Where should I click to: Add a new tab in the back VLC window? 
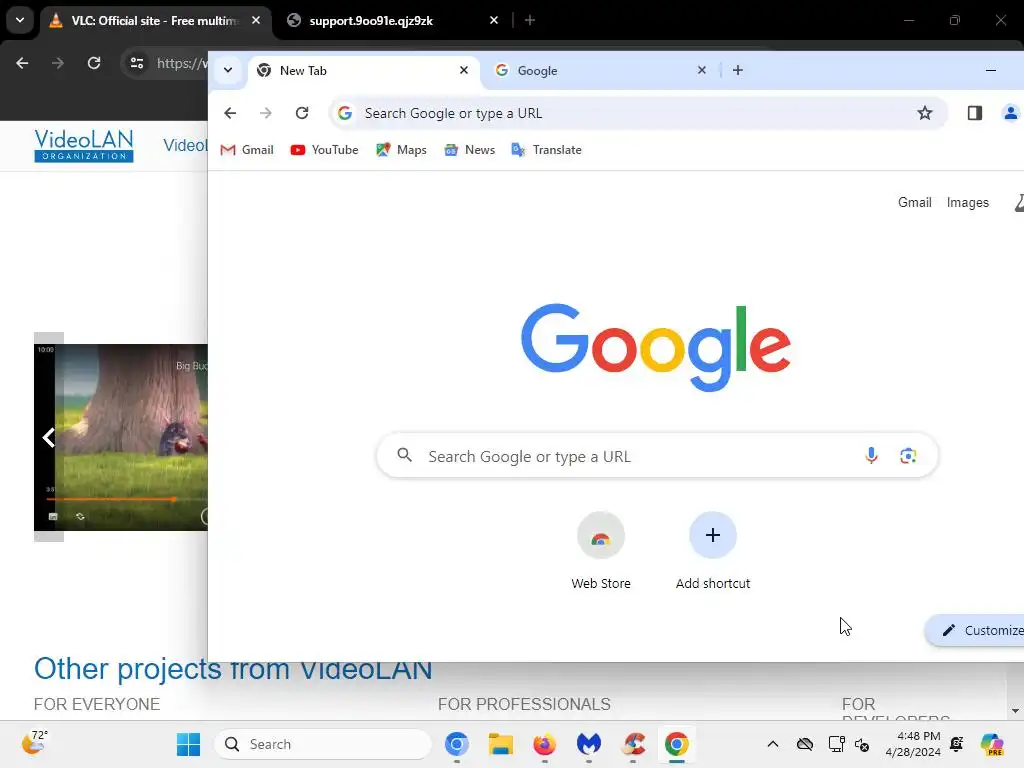click(530, 20)
